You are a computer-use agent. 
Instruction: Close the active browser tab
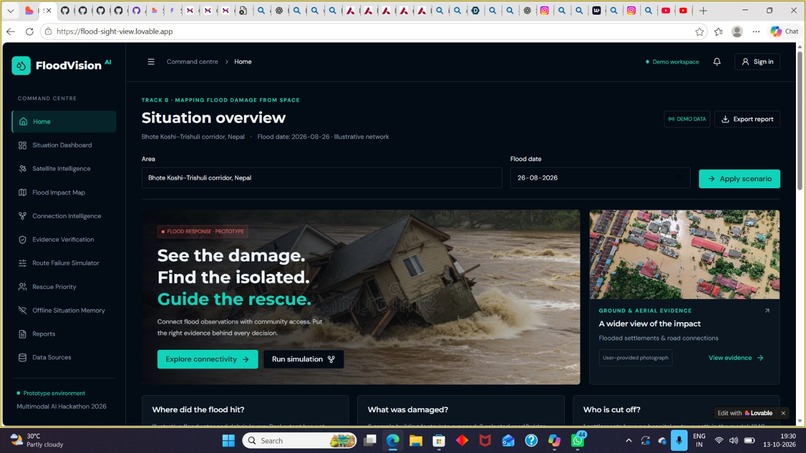pos(49,10)
